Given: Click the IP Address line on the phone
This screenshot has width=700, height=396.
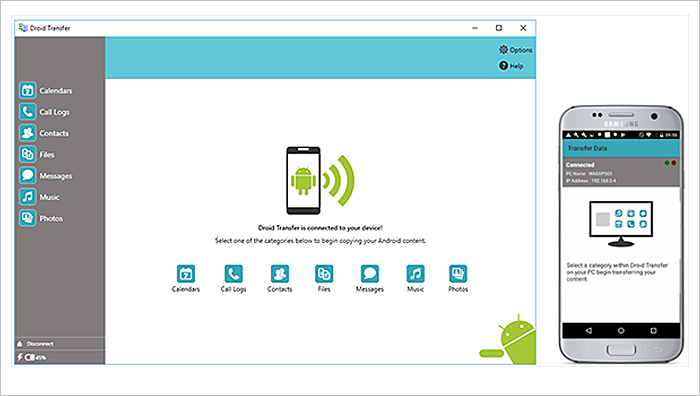Looking at the screenshot, I should pos(591,181).
